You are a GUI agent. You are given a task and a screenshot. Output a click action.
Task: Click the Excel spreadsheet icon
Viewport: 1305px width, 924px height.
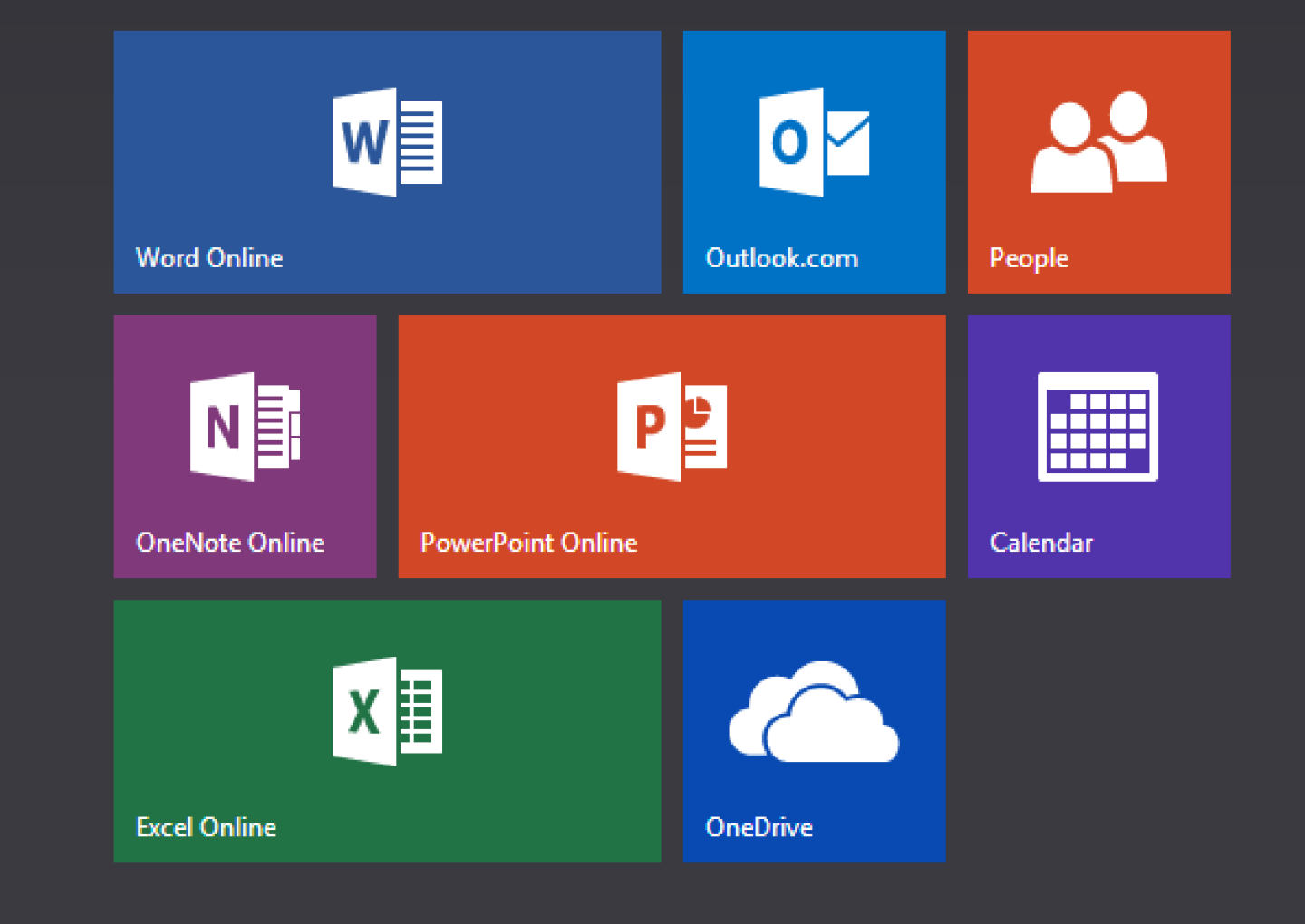tap(388, 712)
